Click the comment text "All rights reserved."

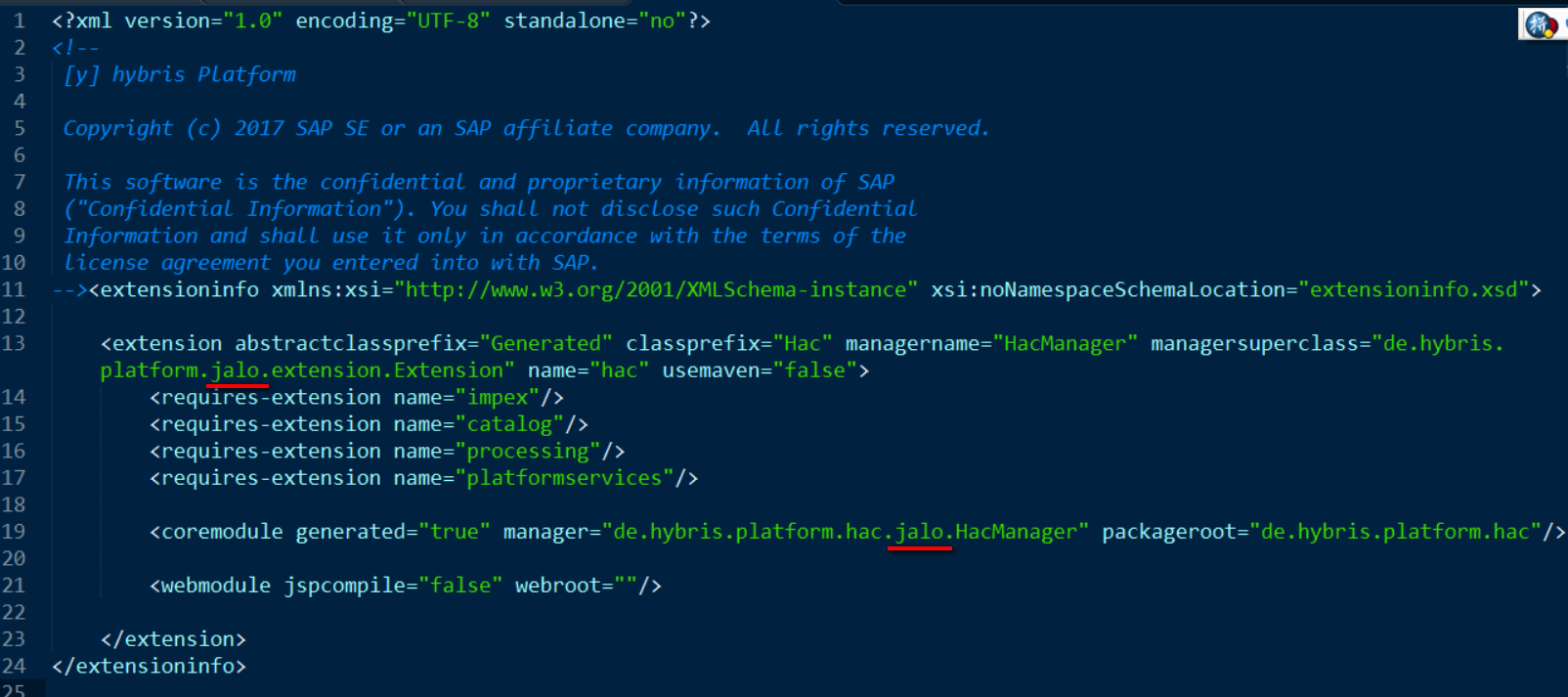click(868, 128)
